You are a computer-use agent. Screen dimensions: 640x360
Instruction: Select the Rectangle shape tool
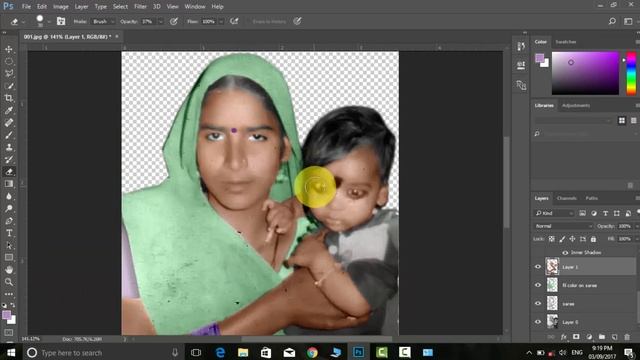point(9,258)
